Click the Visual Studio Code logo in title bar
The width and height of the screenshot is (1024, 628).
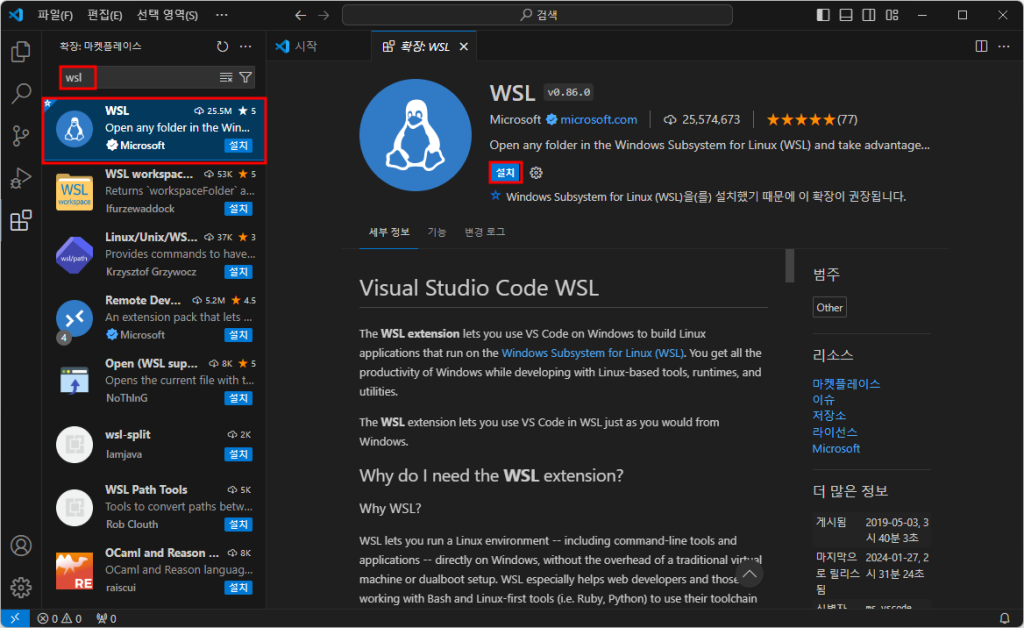16,14
